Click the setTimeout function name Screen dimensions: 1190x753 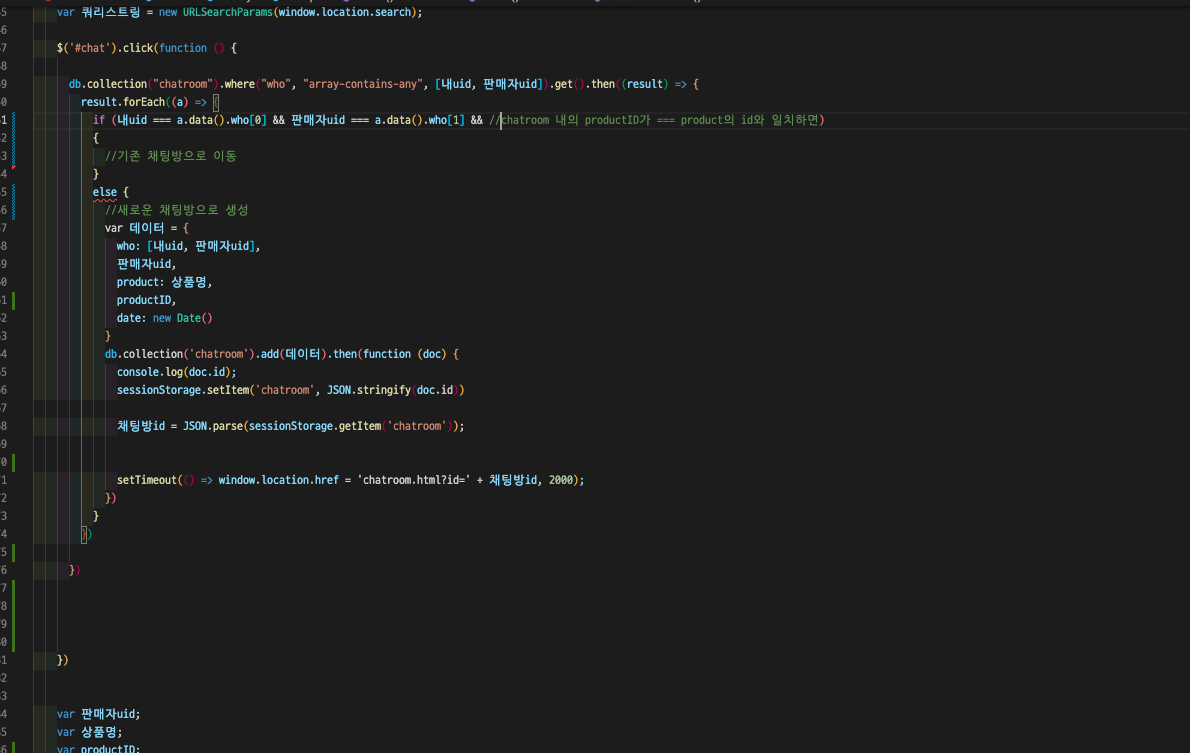click(146, 480)
